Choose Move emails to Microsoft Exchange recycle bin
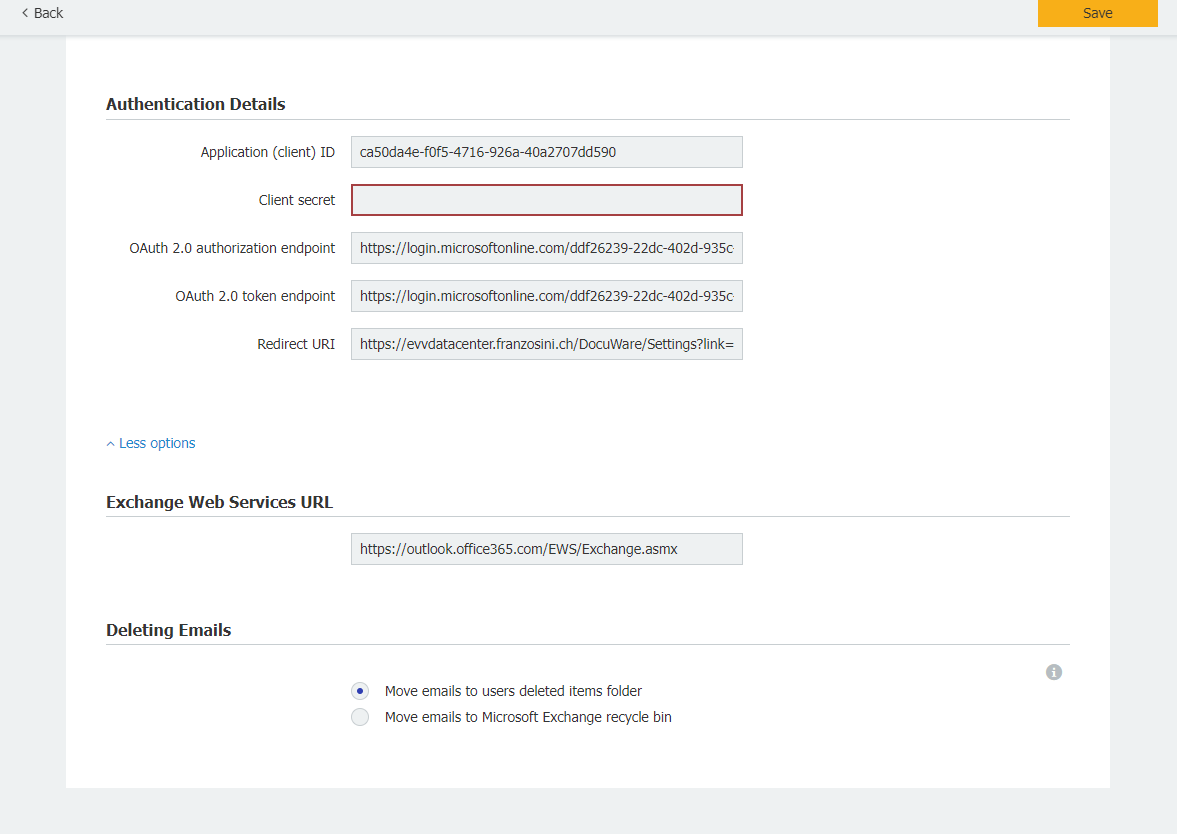The width and height of the screenshot is (1177, 834). pyautogui.click(x=360, y=717)
